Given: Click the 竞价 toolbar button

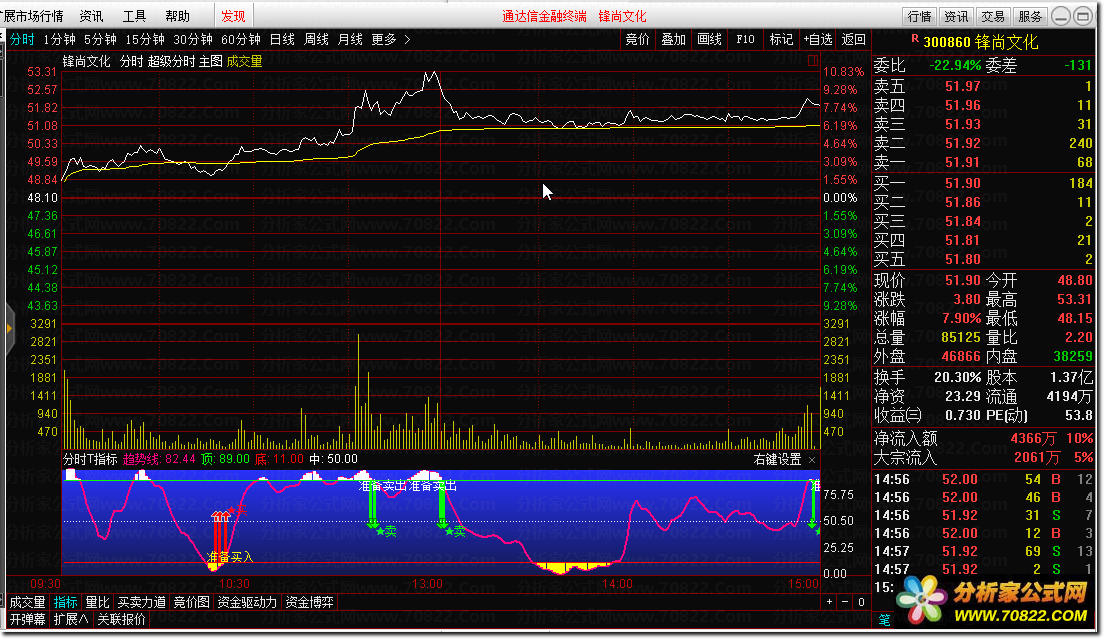Looking at the screenshot, I should [x=637, y=40].
